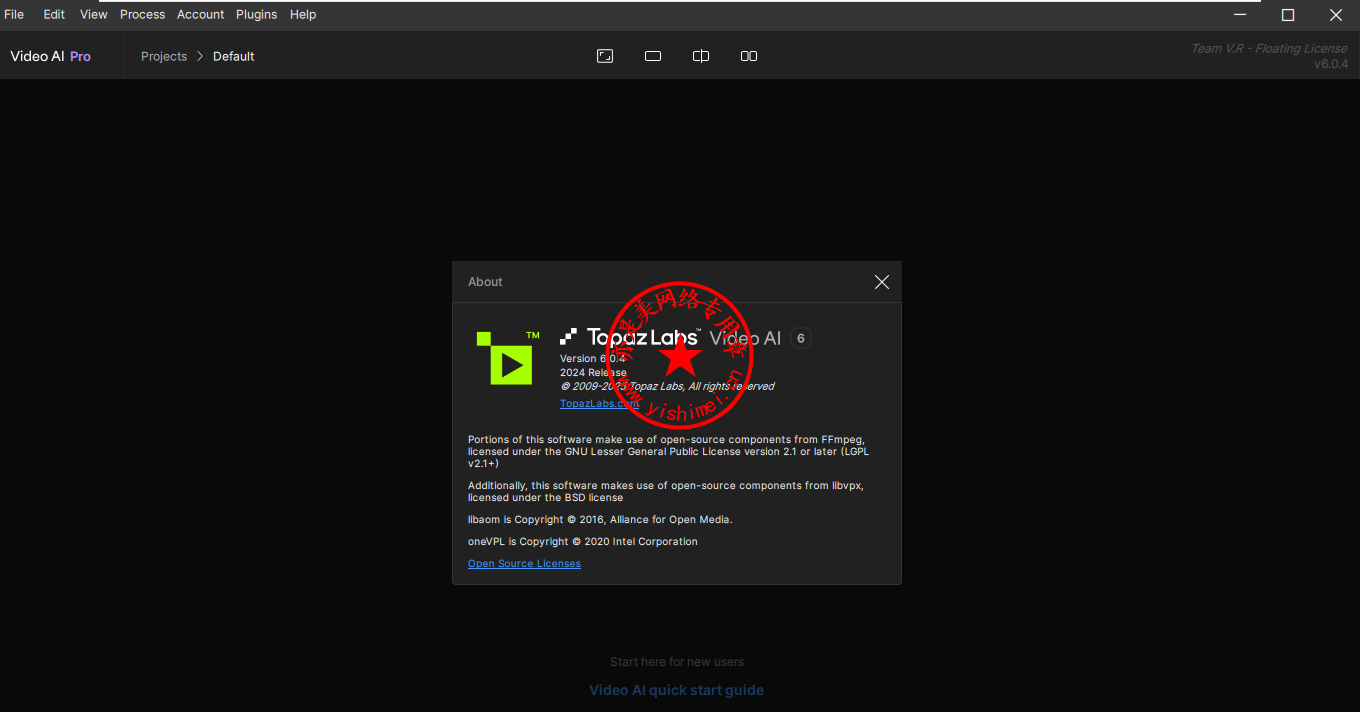
Task: Switch to single view layout icon
Action: (653, 56)
